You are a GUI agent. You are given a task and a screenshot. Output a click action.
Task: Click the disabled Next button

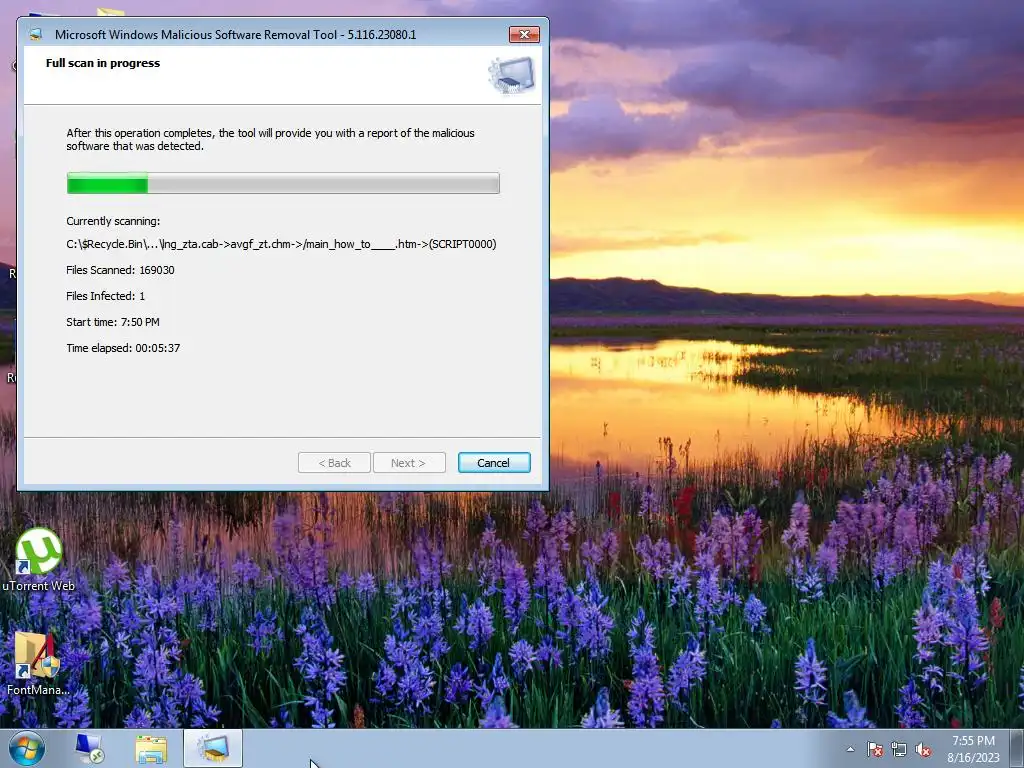tap(409, 462)
